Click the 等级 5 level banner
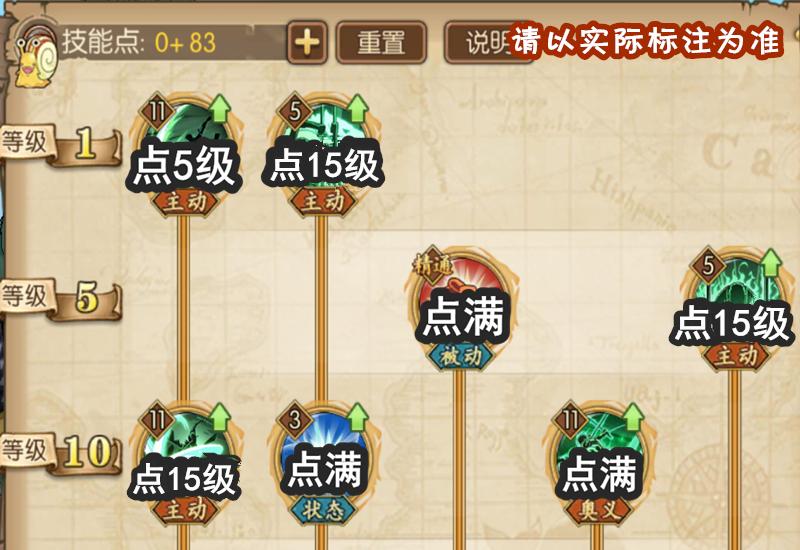 61,298
